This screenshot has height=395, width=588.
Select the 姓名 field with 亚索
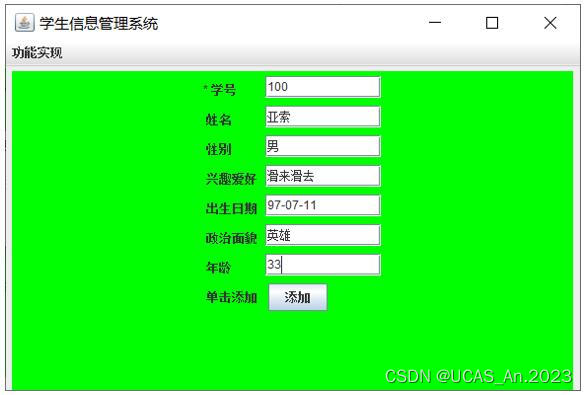click(323, 117)
